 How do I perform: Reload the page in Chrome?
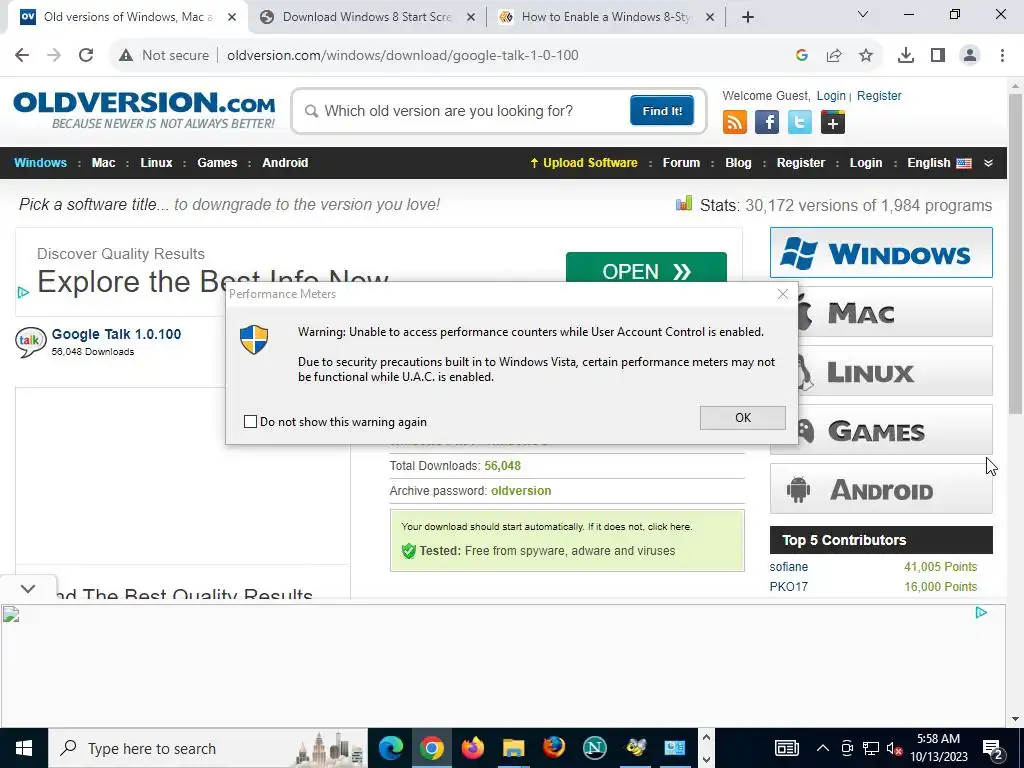coord(86,55)
